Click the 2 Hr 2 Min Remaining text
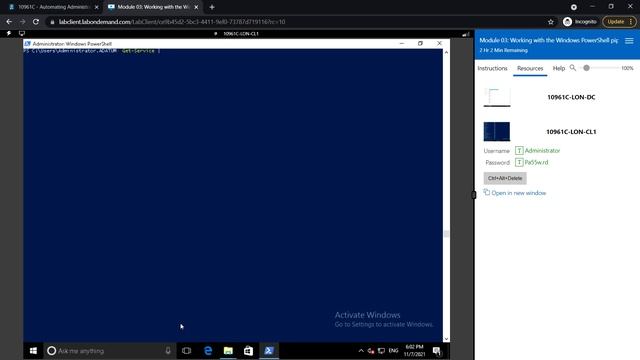Screen dimensions: 640x360 point(503,50)
